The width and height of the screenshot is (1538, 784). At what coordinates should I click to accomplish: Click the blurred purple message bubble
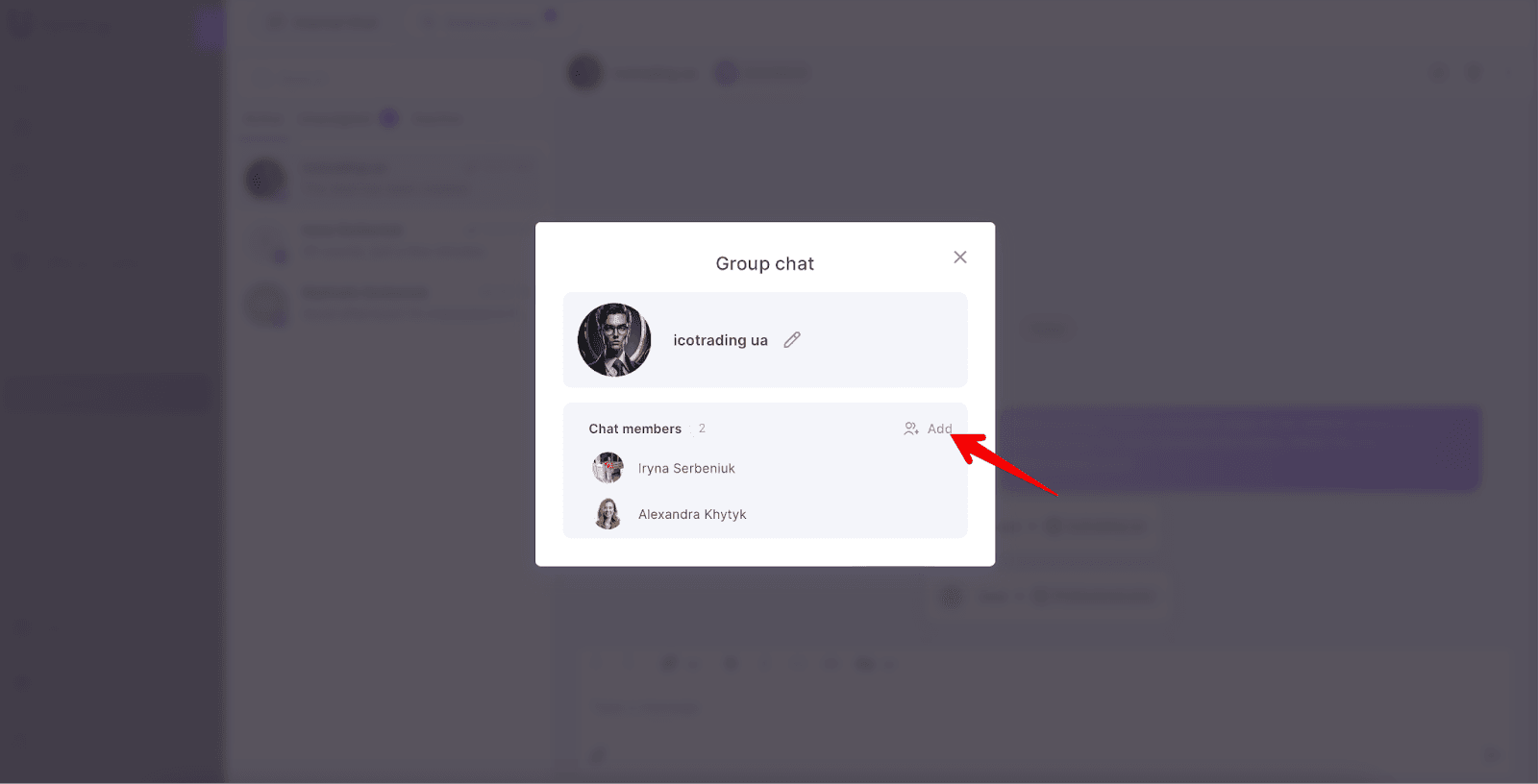1240,449
